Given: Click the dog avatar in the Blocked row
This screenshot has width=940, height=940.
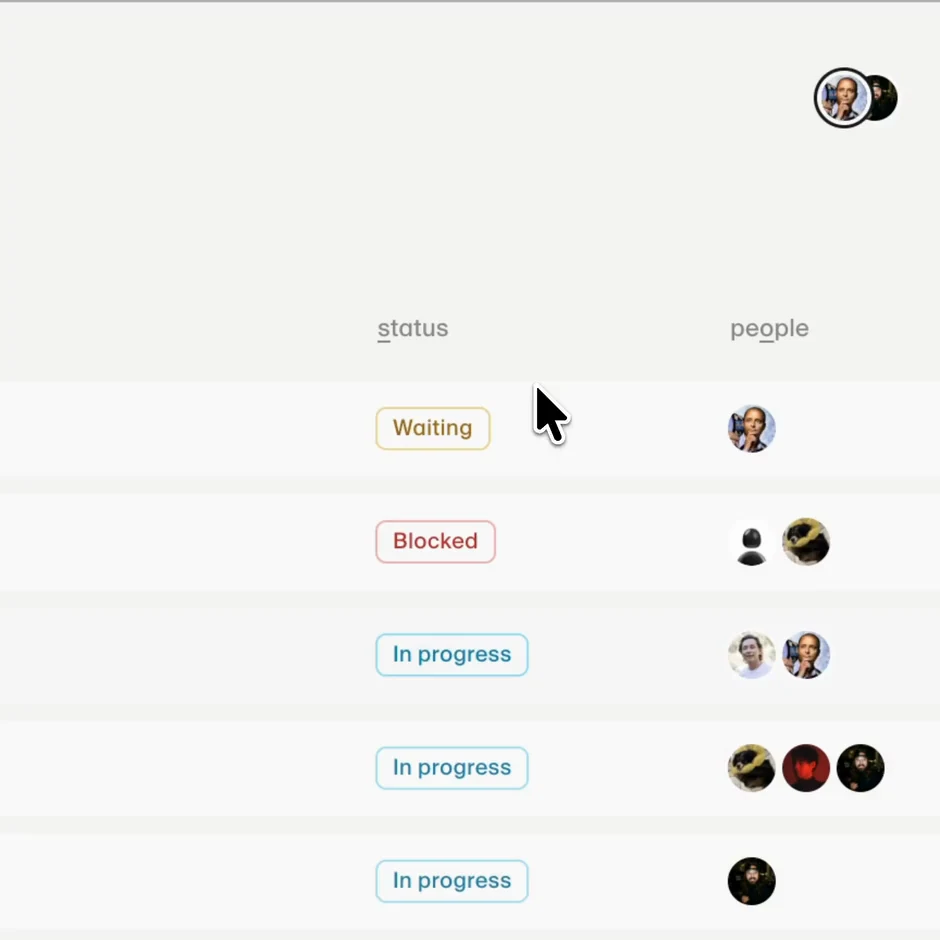Looking at the screenshot, I should [x=806, y=542].
